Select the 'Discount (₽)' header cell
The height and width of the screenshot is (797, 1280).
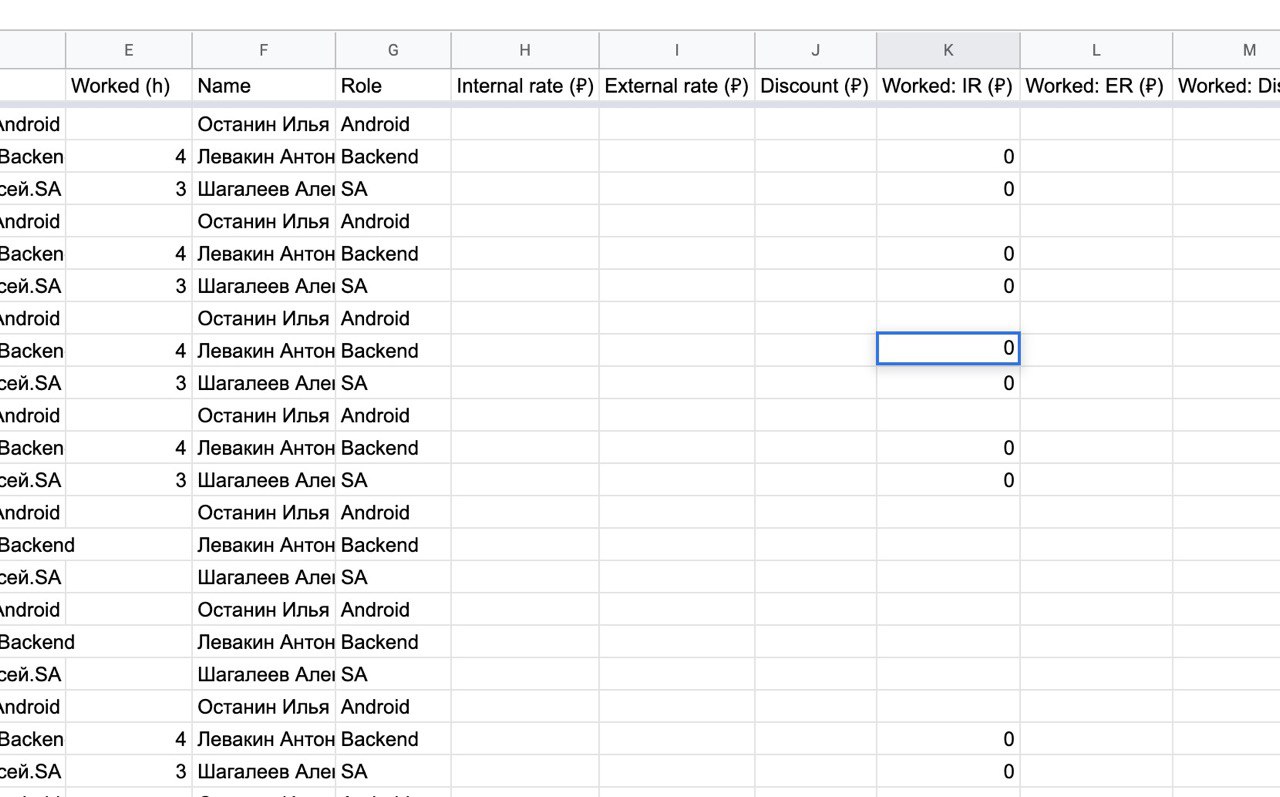tap(815, 86)
